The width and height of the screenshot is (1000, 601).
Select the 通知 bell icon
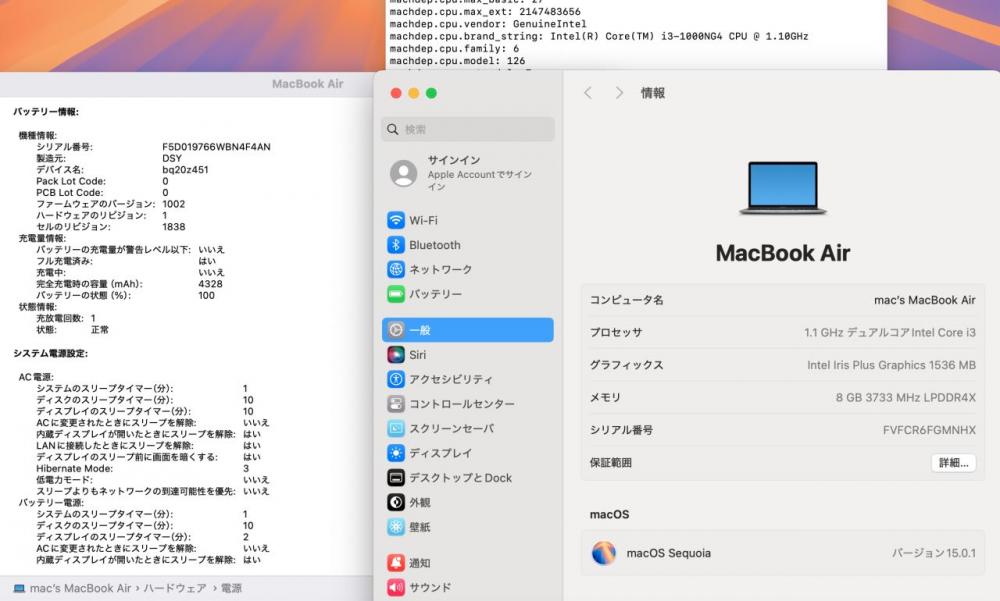click(396, 563)
